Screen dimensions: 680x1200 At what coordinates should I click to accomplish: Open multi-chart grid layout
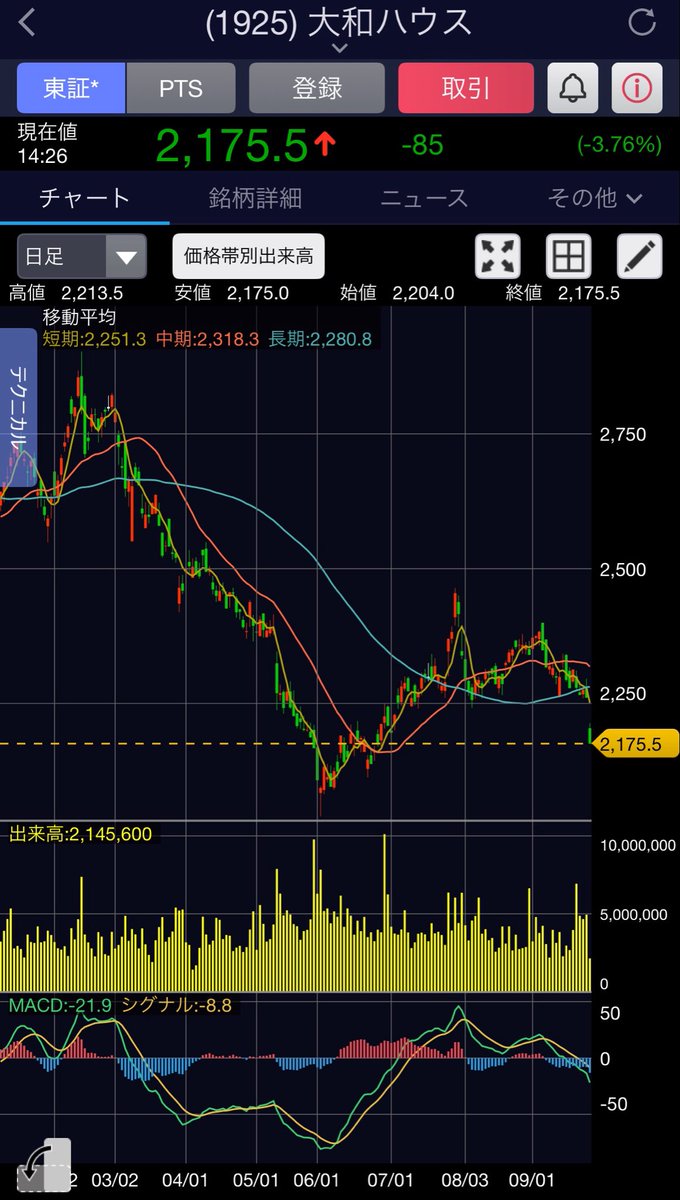click(x=568, y=256)
